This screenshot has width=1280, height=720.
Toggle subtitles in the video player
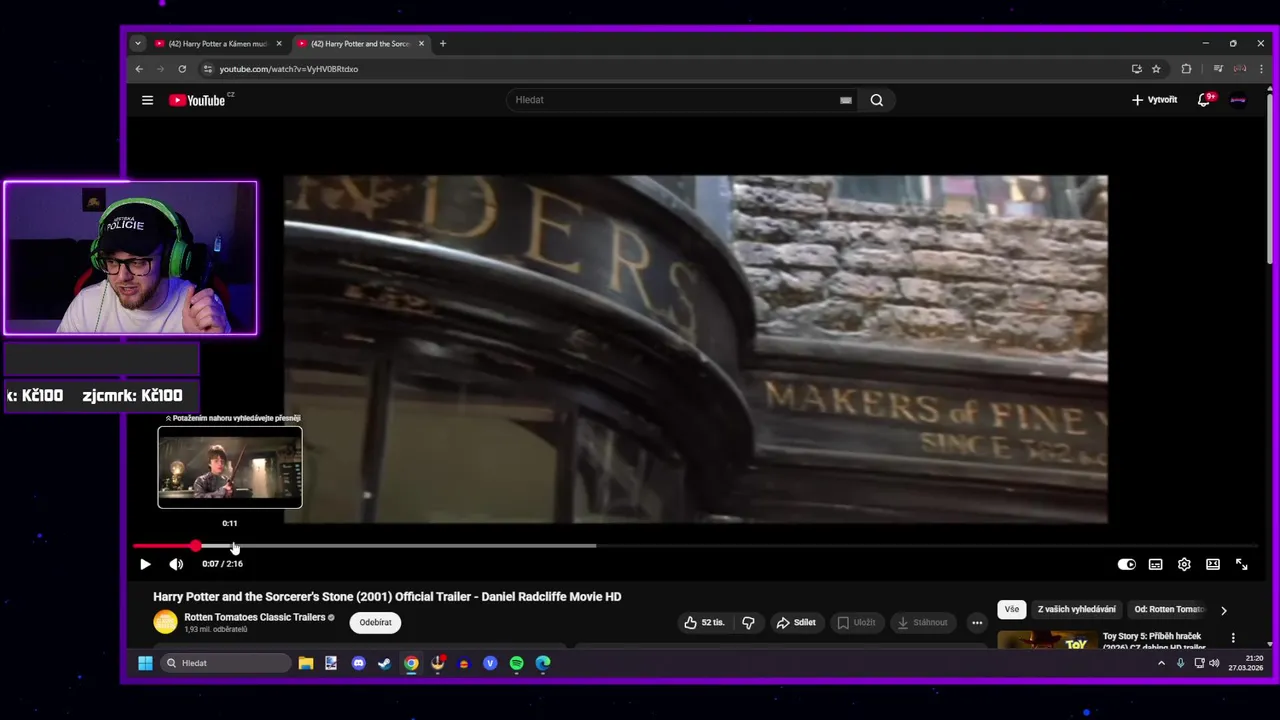pyautogui.click(x=1156, y=564)
